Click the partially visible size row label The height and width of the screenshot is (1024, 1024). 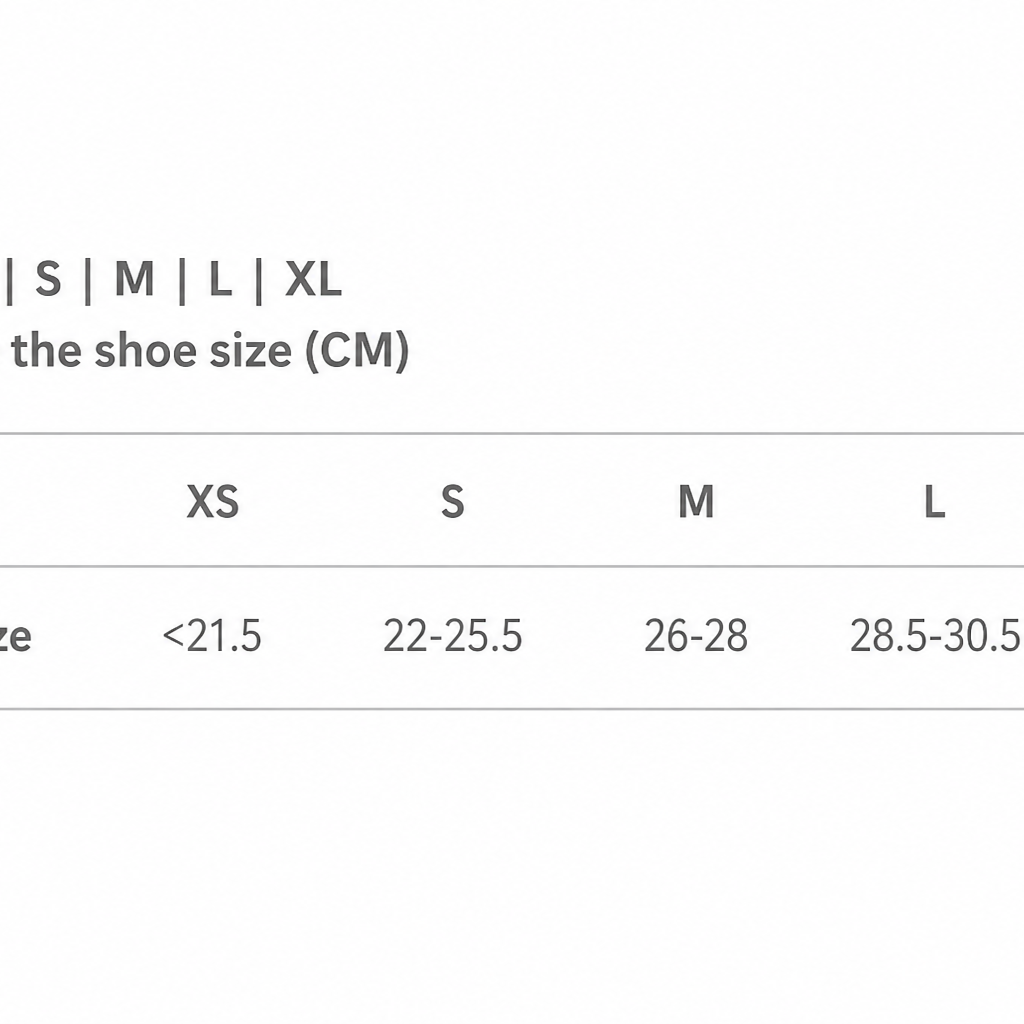coord(15,636)
